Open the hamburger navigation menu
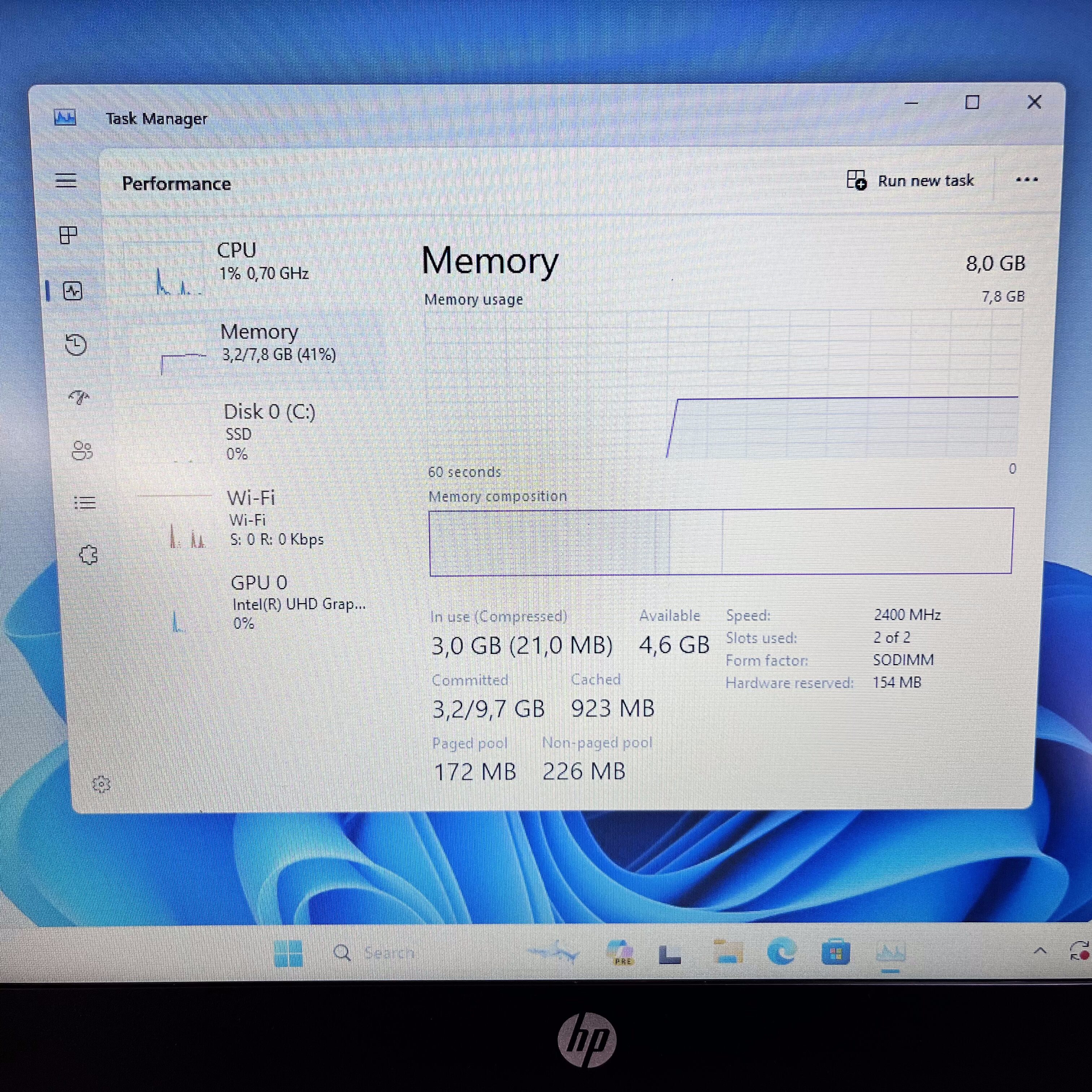Image resolution: width=1092 pixels, height=1092 pixels. coord(66,180)
